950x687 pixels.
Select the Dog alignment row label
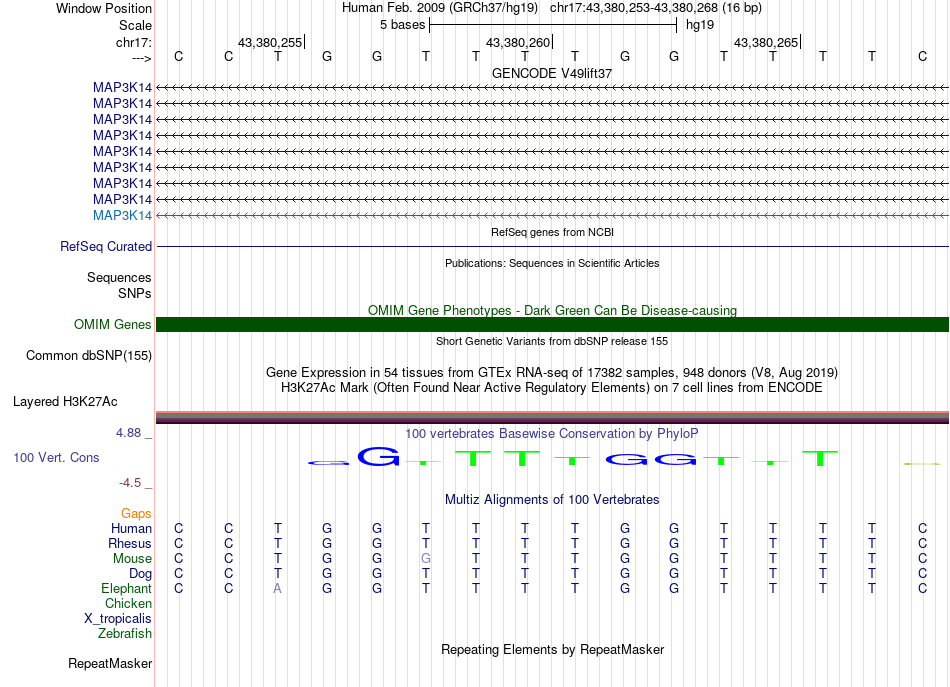(141, 574)
